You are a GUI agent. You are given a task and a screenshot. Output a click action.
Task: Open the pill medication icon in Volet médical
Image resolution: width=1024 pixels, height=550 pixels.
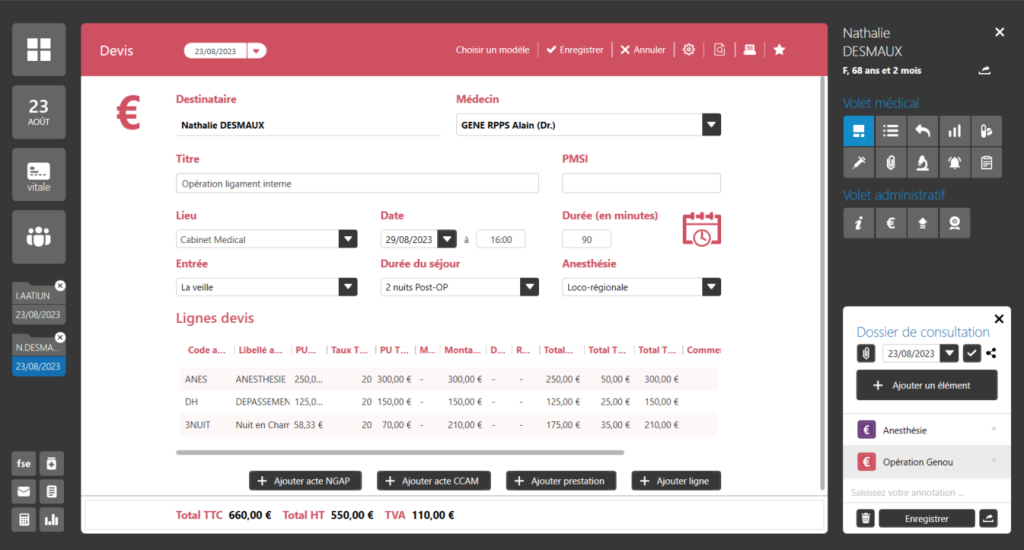point(986,130)
